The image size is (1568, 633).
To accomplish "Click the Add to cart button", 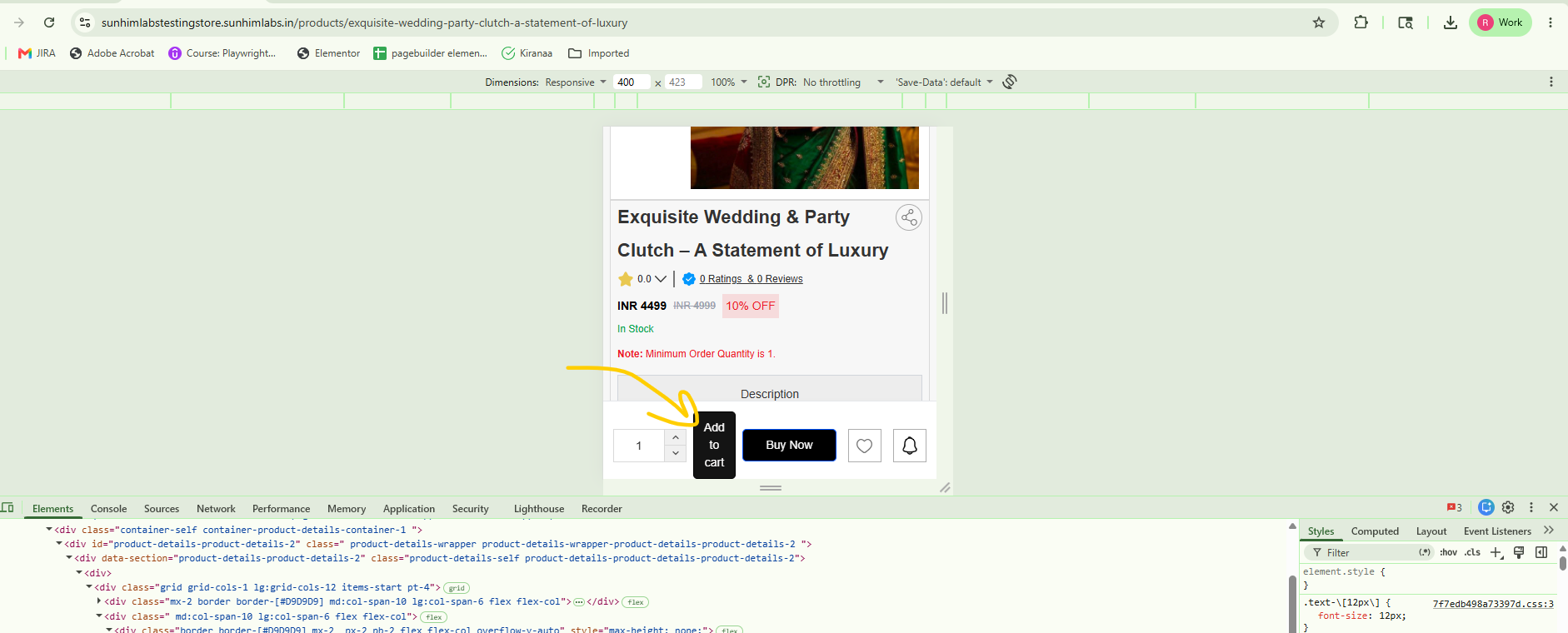I will (714, 445).
